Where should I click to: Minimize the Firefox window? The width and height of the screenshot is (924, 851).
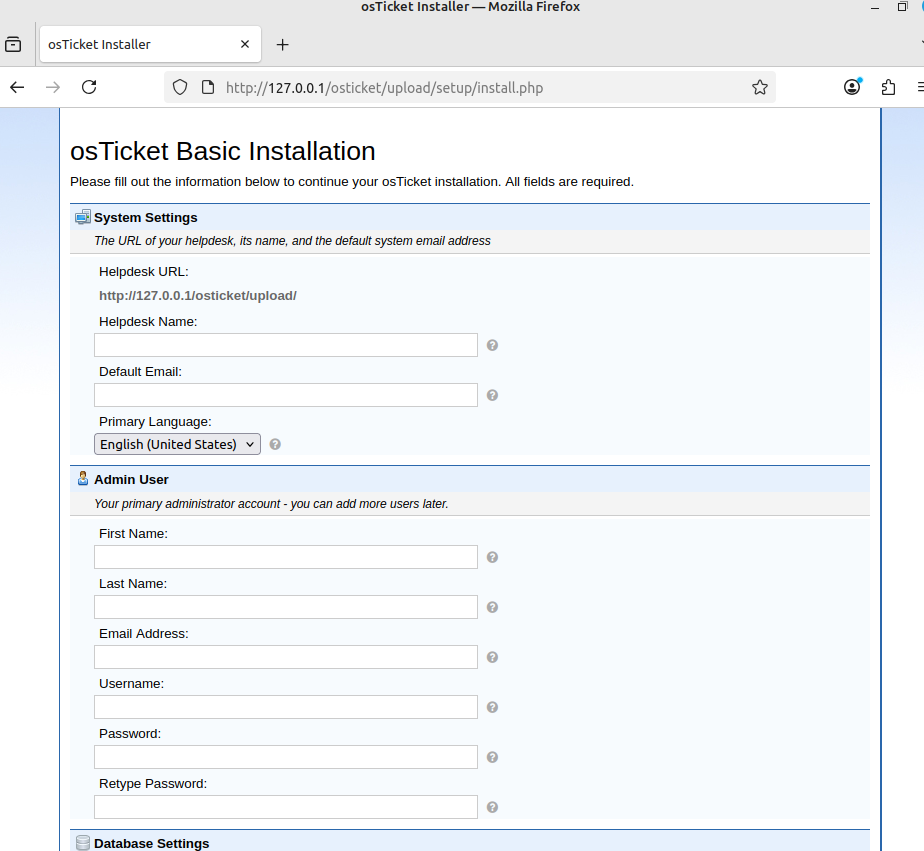pyautogui.click(x=875, y=7)
